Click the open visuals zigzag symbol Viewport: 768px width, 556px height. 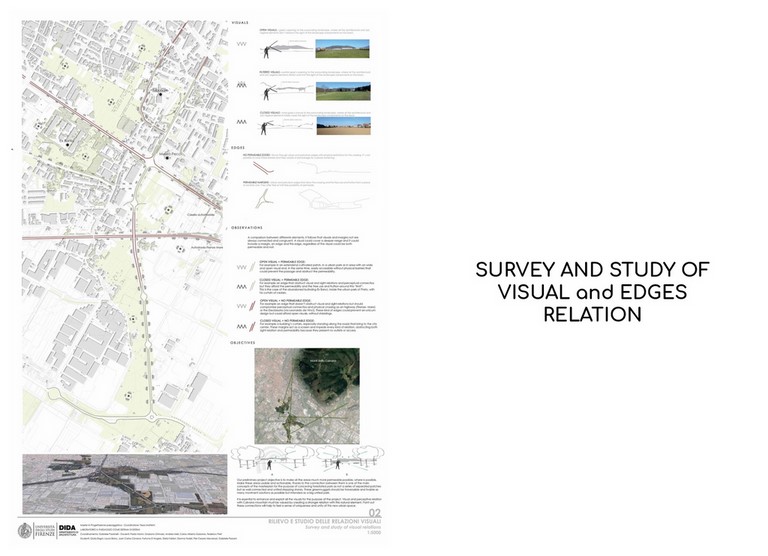coord(240,44)
